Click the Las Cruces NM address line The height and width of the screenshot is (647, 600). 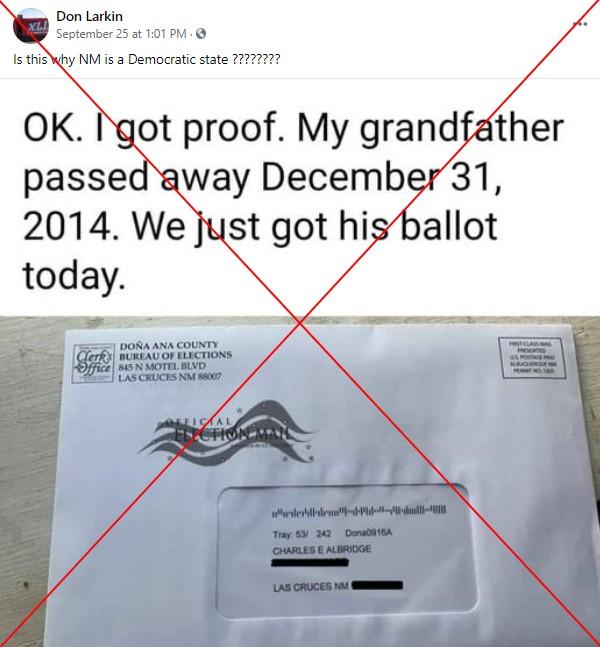pyautogui.click(x=311, y=586)
